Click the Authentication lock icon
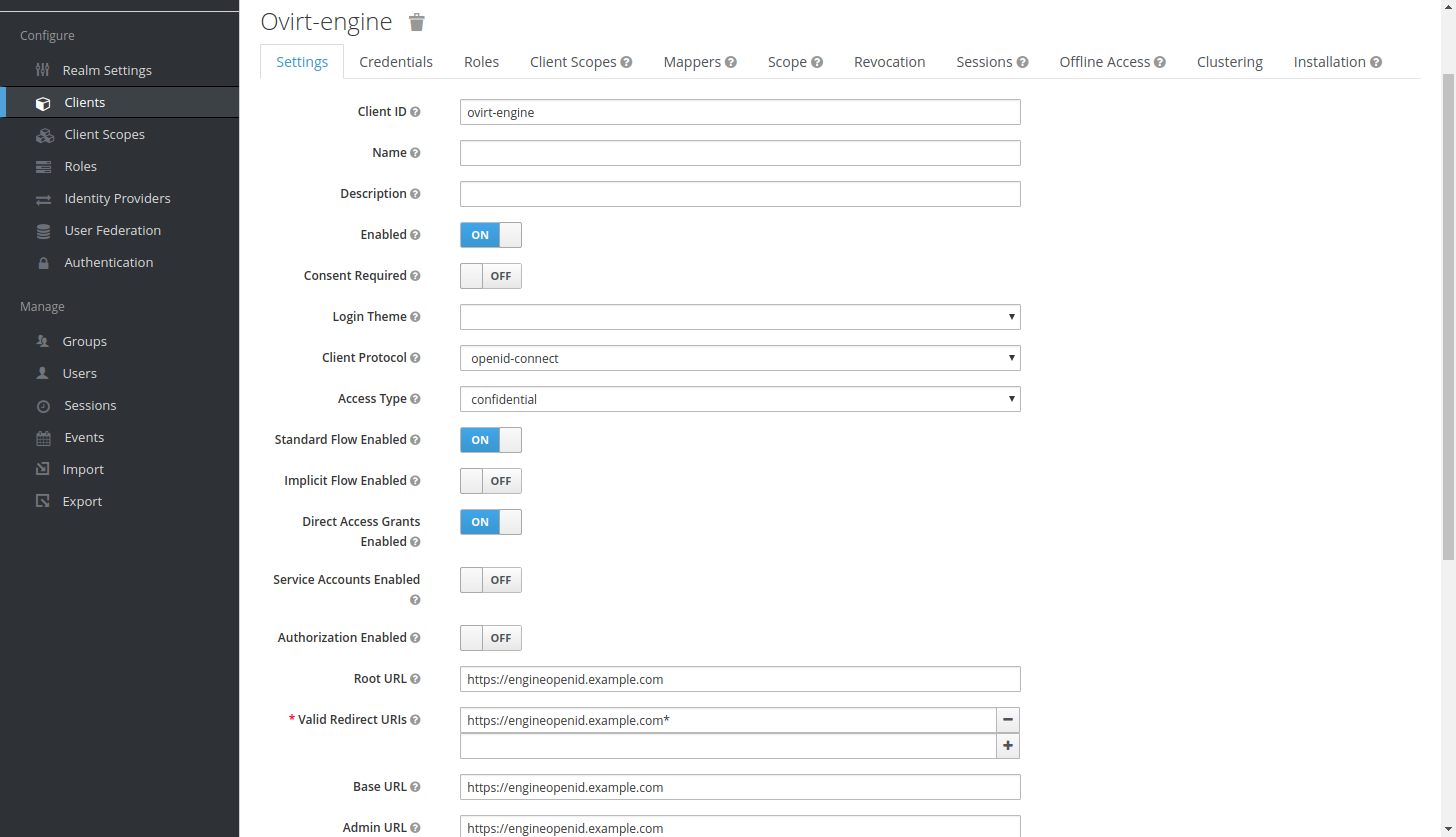 pos(43,263)
